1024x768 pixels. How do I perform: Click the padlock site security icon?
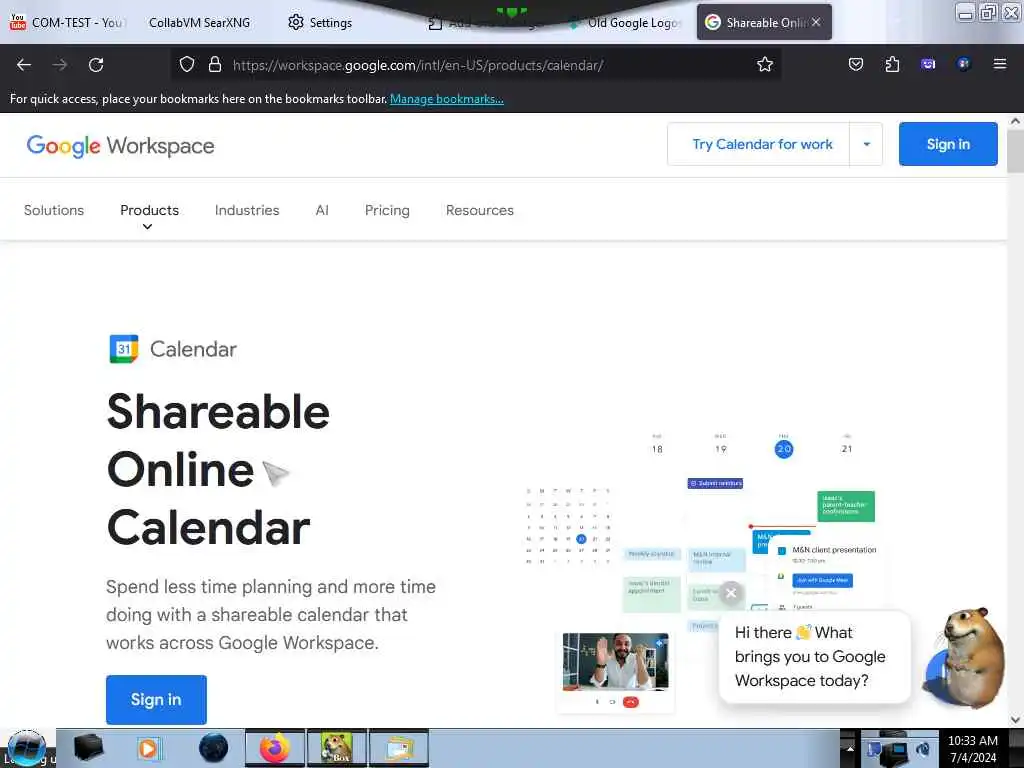(215, 65)
